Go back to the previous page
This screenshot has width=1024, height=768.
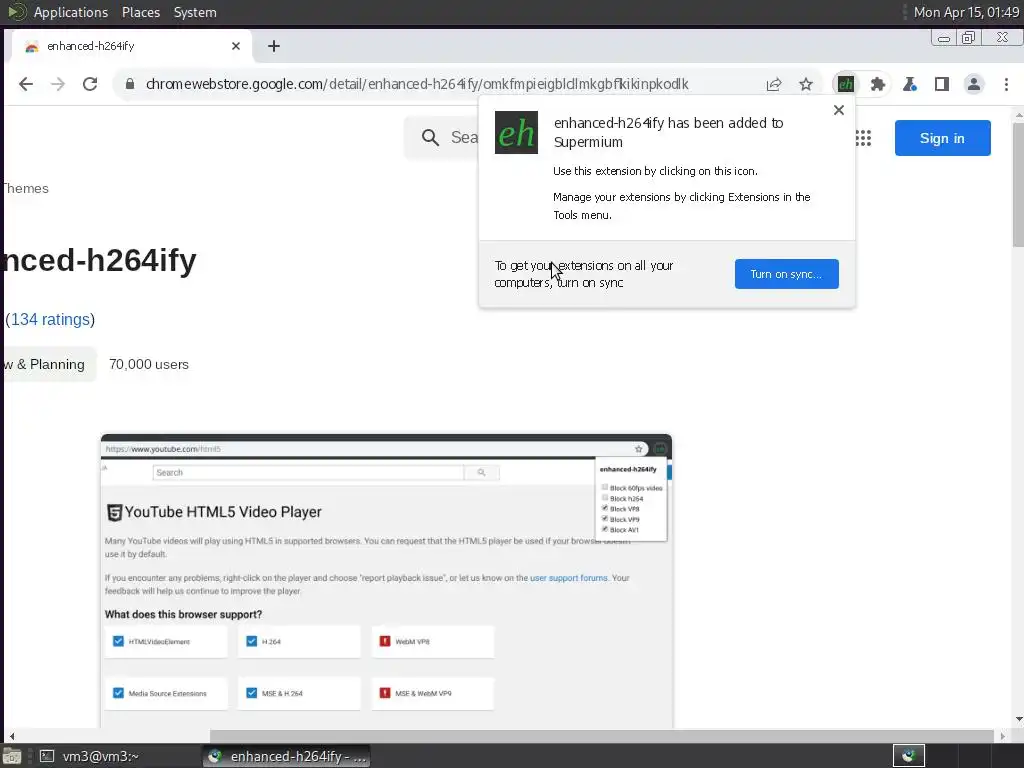[25, 84]
